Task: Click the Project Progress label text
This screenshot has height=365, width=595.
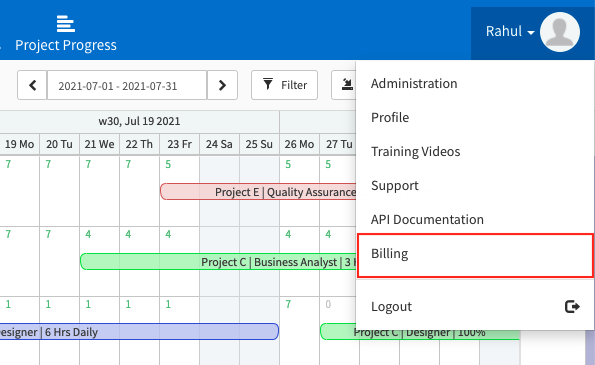Action: tap(66, 45)
